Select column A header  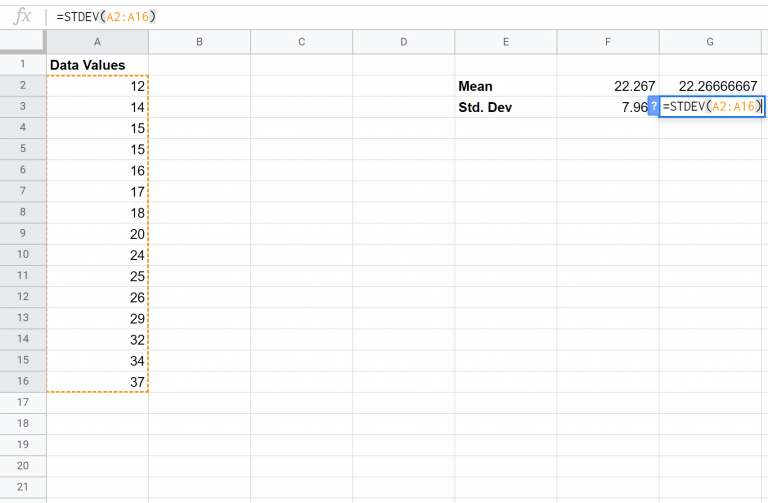tap(97, 41)
